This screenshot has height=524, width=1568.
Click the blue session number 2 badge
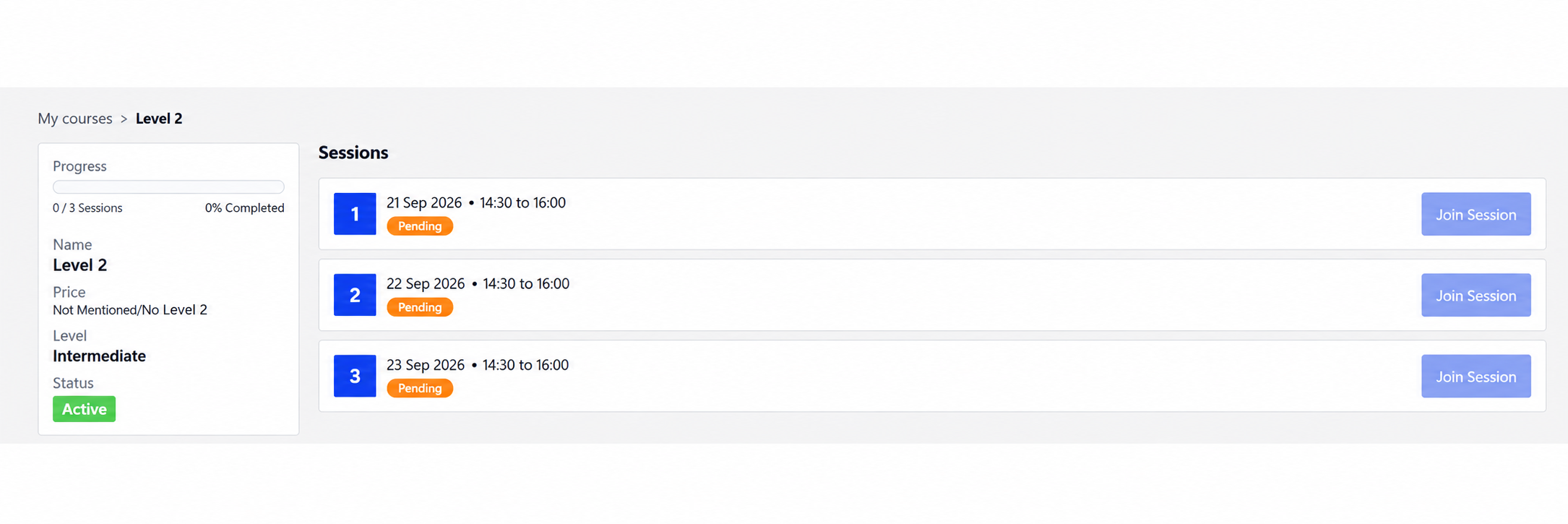[x=355, y=295]
